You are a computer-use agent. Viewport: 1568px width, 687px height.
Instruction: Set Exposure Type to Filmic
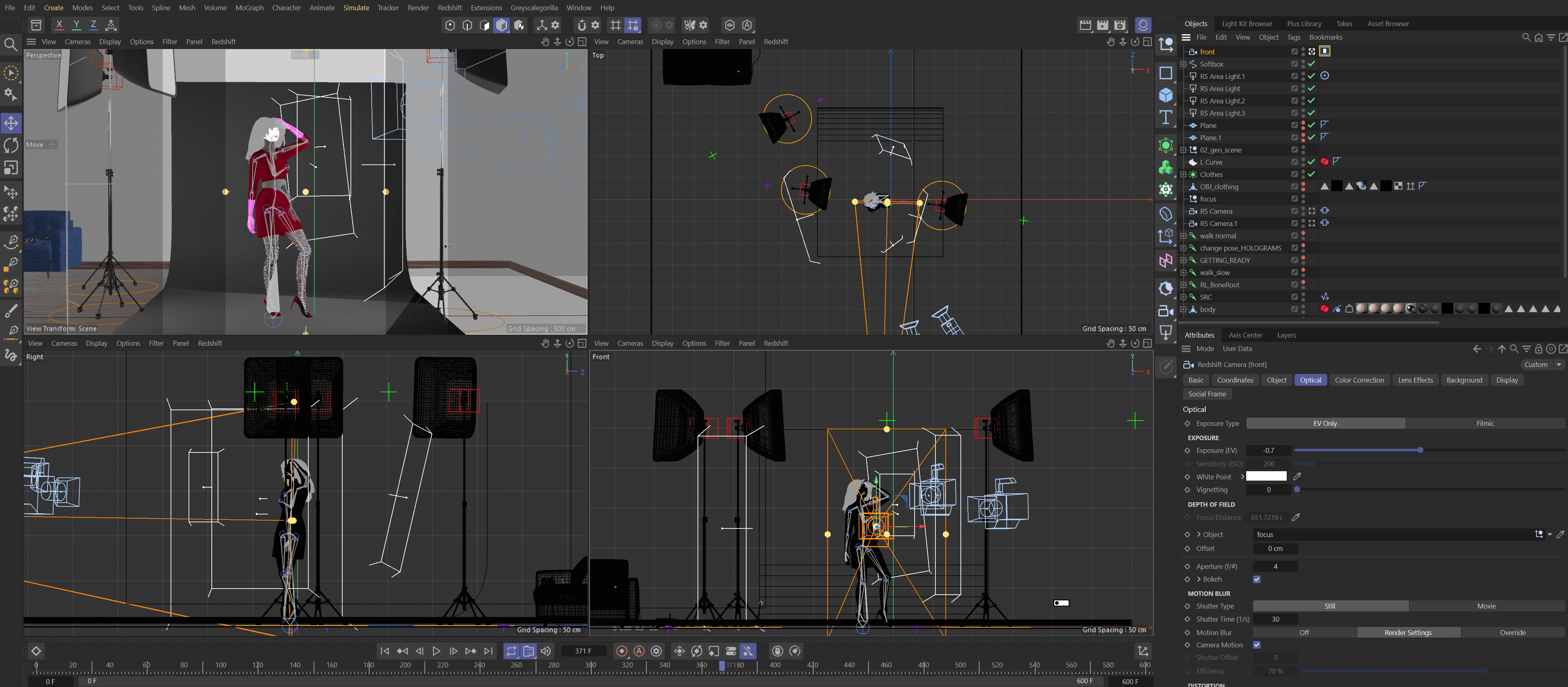click(1485, 423)
